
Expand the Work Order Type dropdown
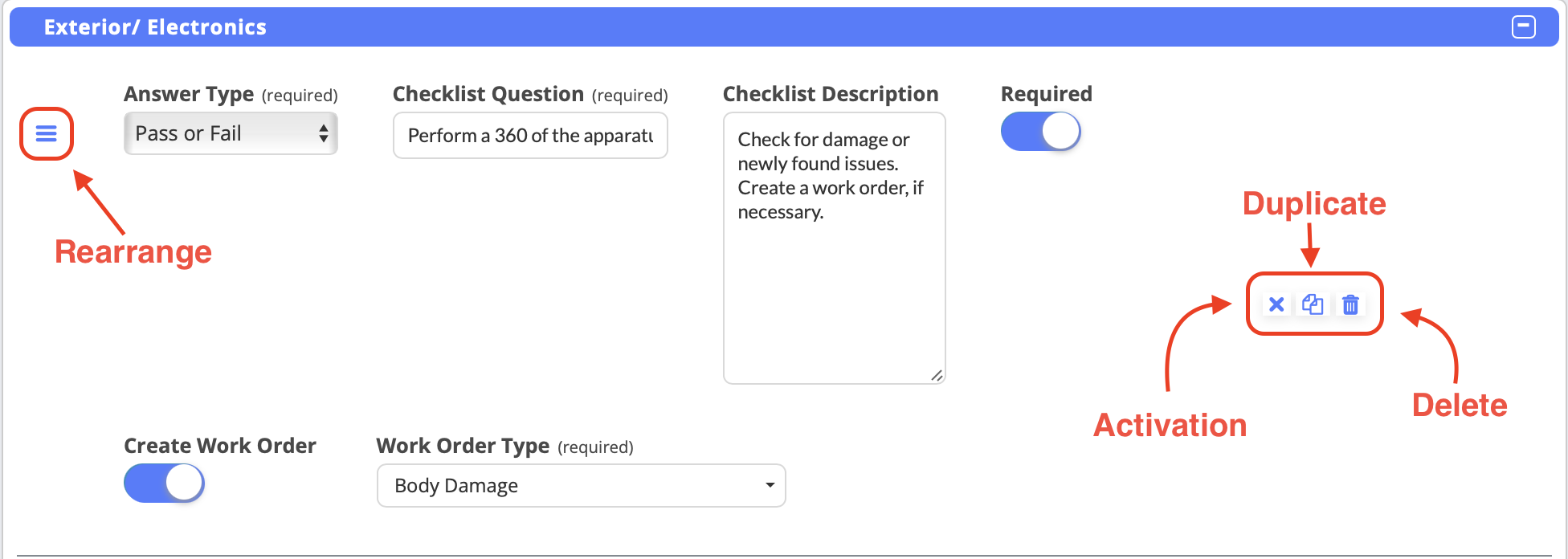click(x=581, y=485)
